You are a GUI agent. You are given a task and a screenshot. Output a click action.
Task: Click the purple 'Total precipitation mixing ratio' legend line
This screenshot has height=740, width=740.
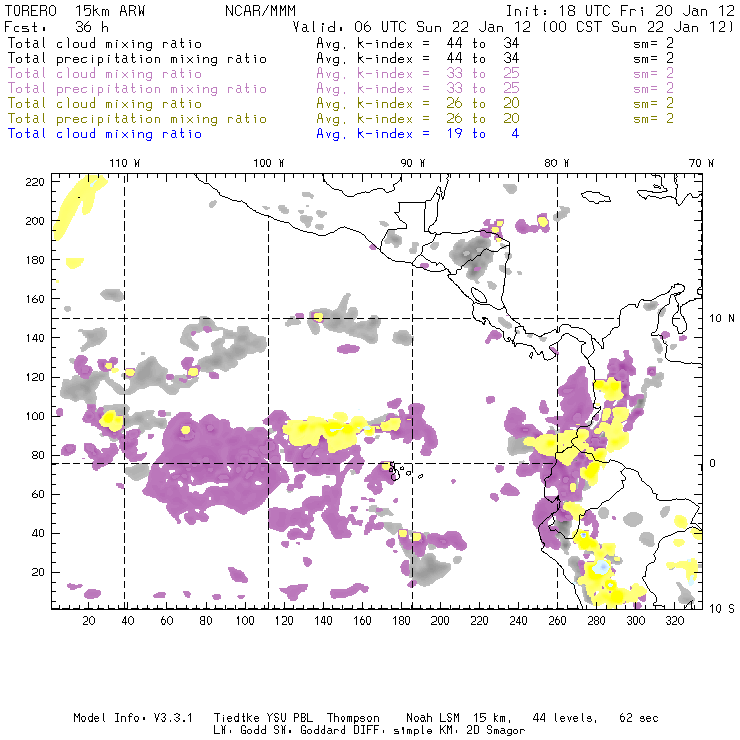click(x=137, y=89)
